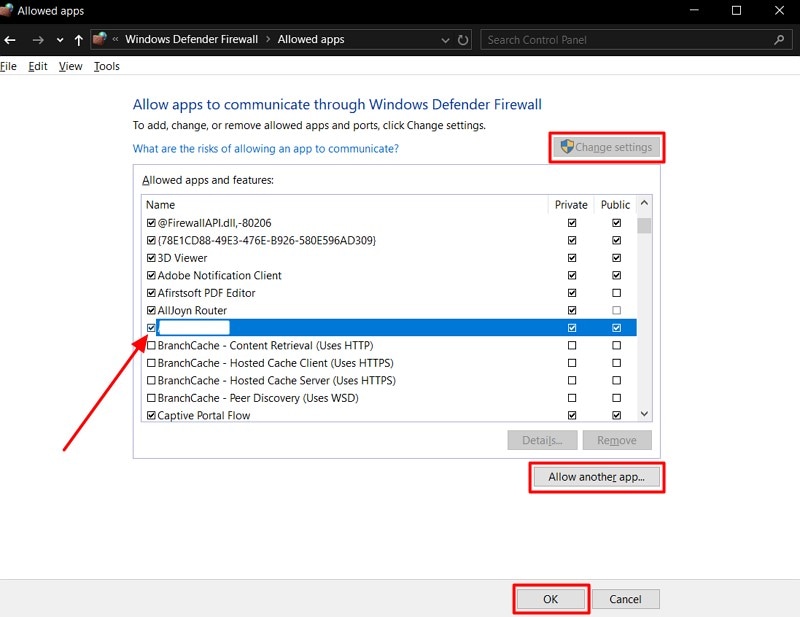The image size is (800, 617).
Task: Click the Refresh button in address bar
Action: [463, 40]
